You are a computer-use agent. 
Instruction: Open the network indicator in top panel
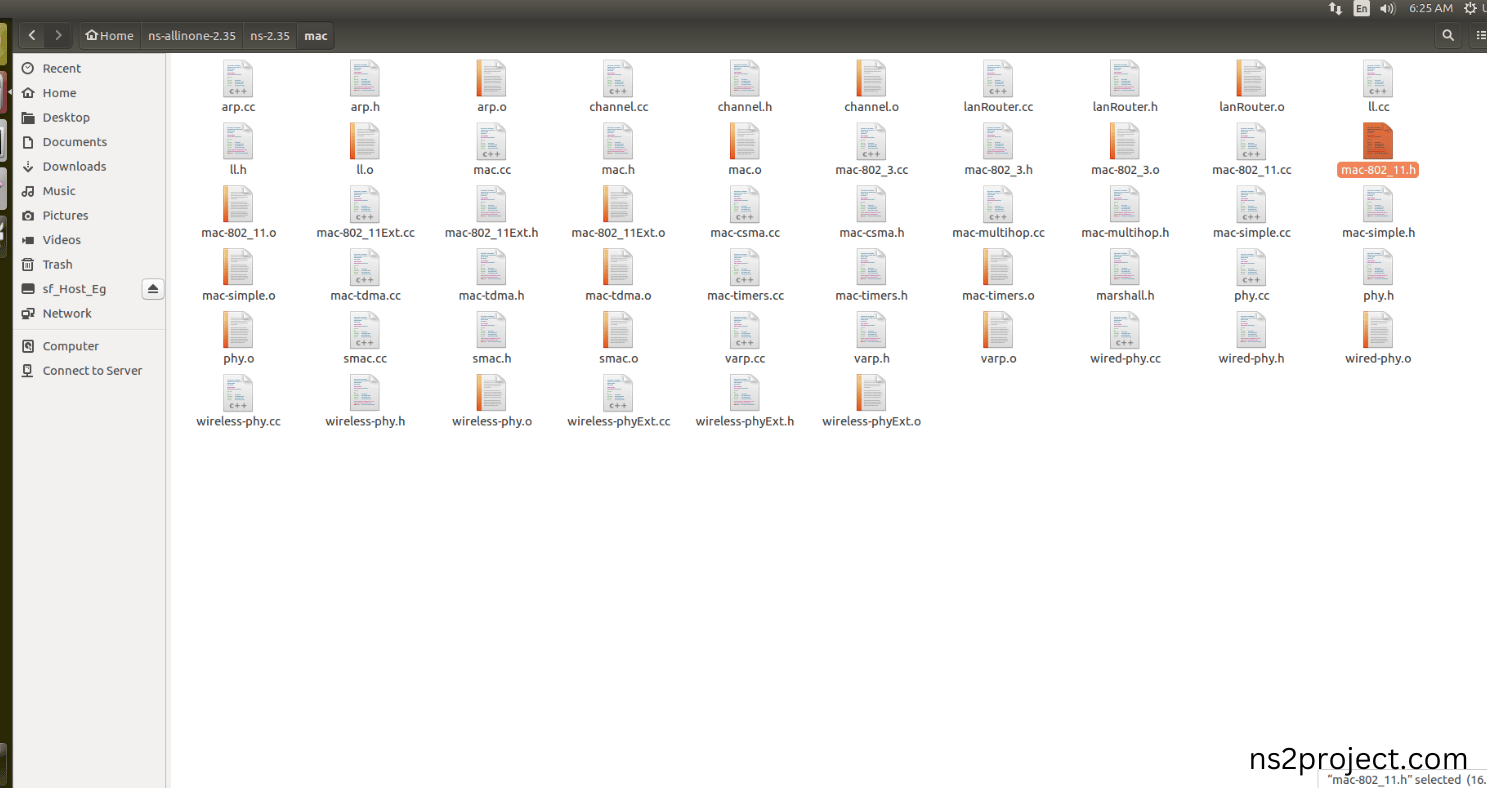pyautogui.click(x=1335, y=8)
